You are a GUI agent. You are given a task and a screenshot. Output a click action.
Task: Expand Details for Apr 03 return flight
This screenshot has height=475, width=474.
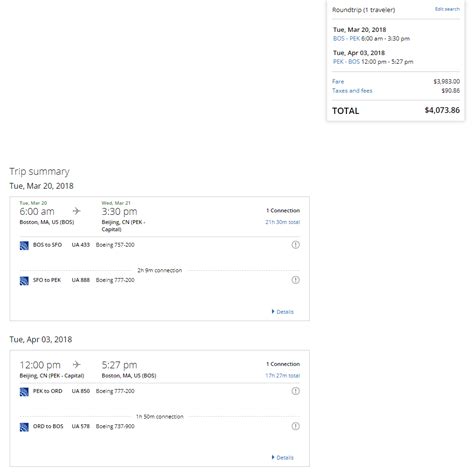[283, 458]
